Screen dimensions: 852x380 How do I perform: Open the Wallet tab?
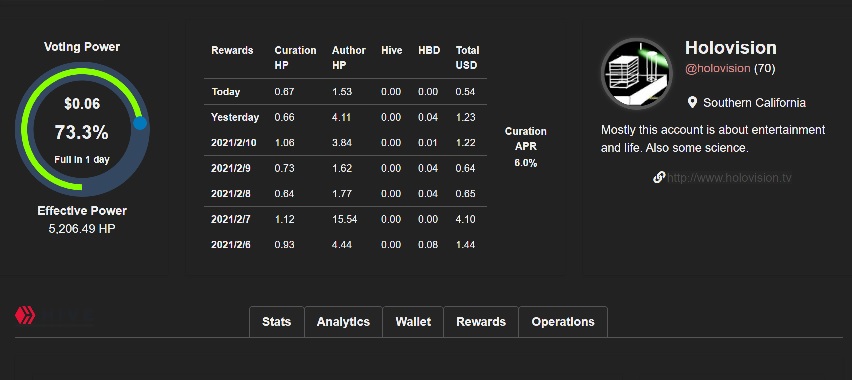point(413,322)
